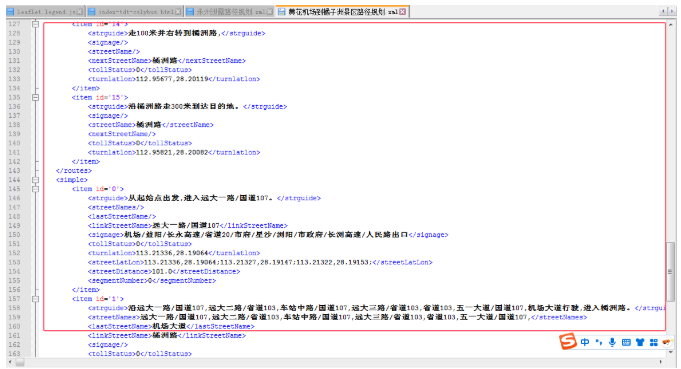Click the signage text on line 150

[266, 234]
